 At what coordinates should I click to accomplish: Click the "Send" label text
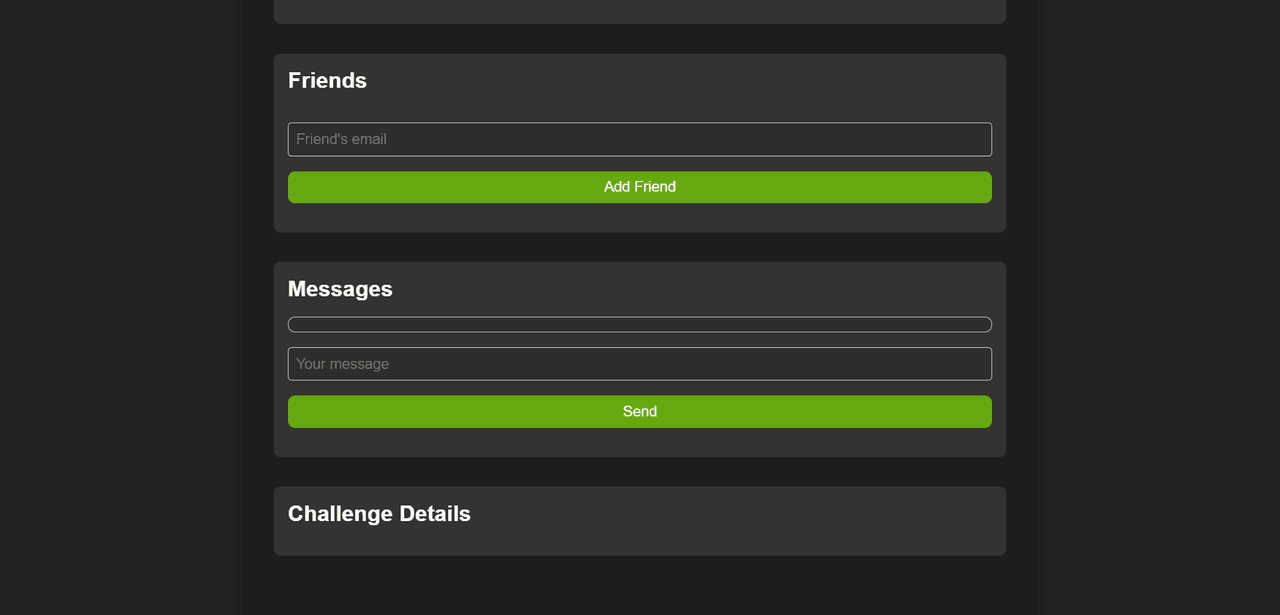tap(640, 412)
